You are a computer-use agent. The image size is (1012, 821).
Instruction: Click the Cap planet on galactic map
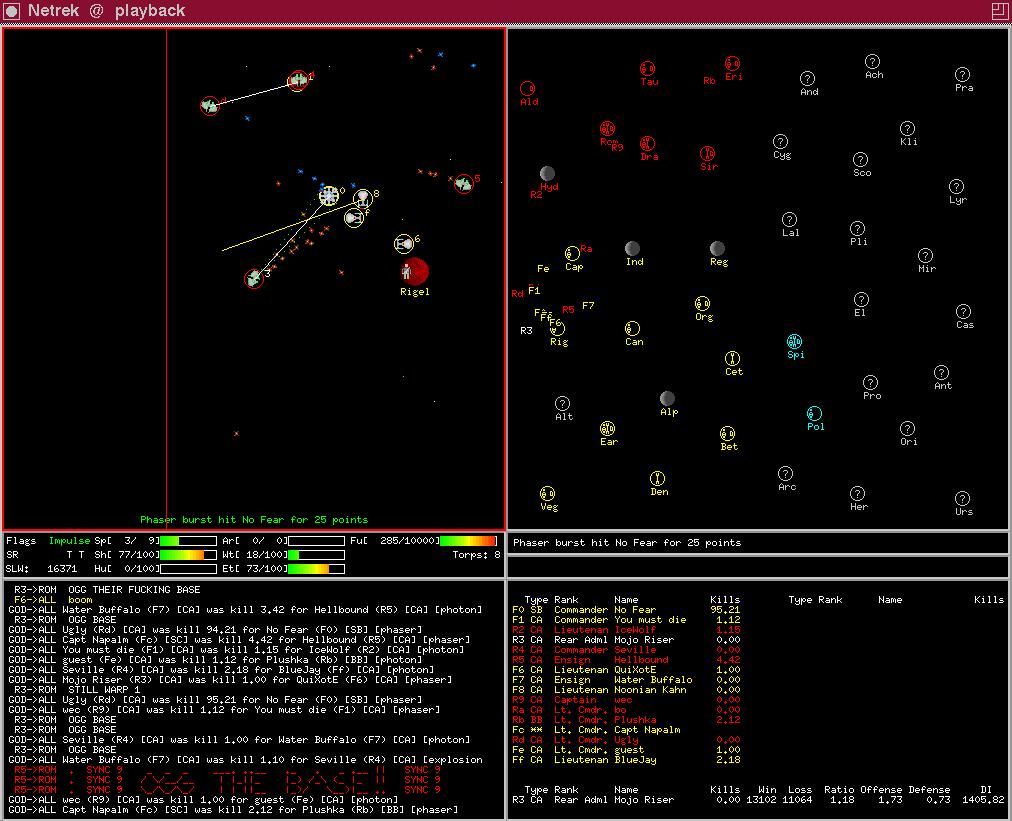(572, 253)
